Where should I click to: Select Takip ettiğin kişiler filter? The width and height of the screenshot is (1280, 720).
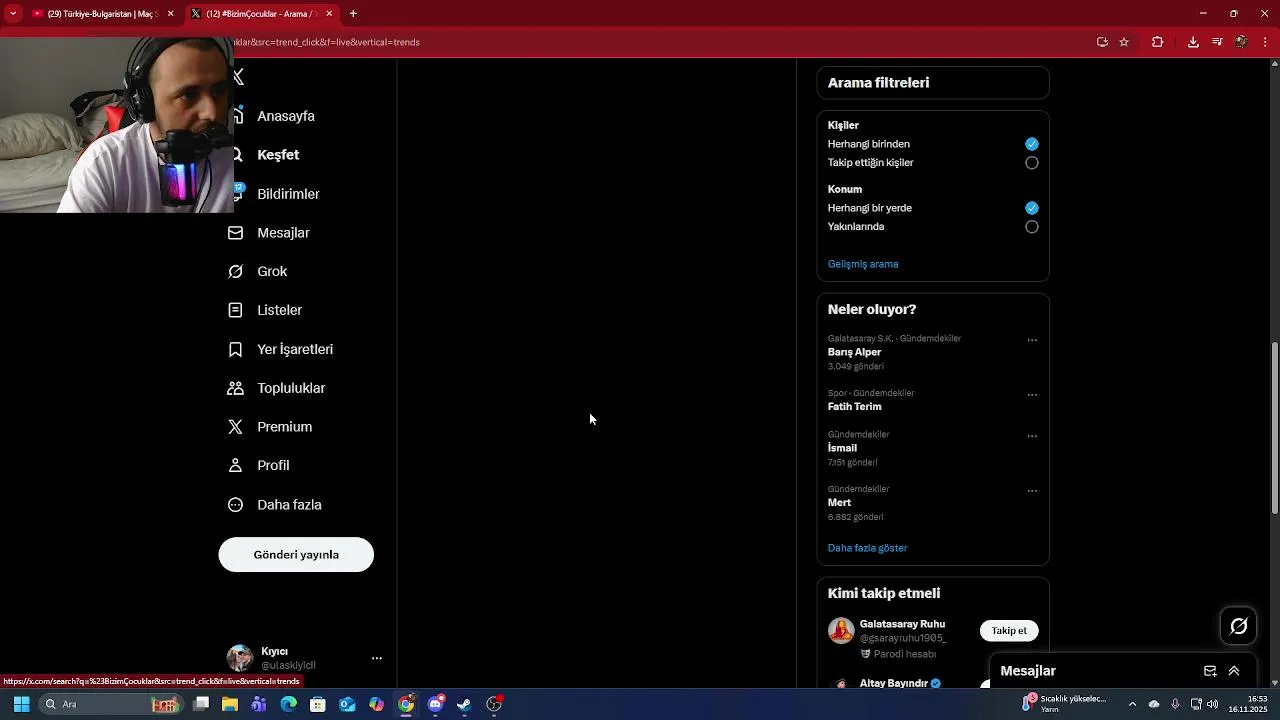pos(1032,163)
